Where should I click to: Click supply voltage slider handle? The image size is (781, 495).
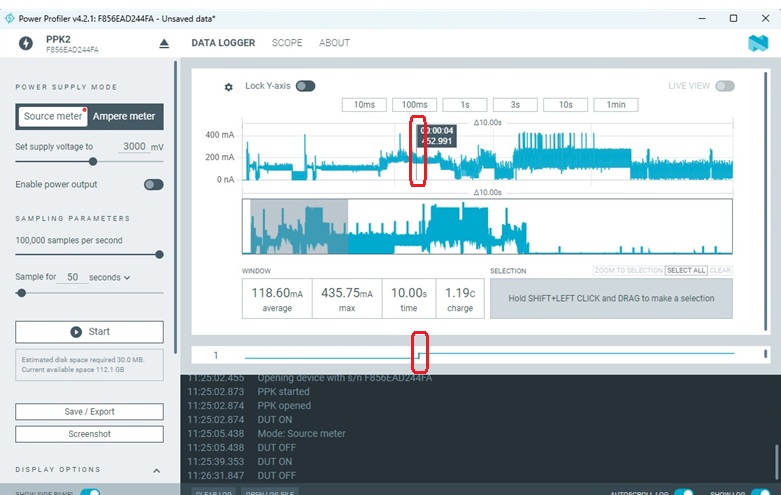[93, 161]
